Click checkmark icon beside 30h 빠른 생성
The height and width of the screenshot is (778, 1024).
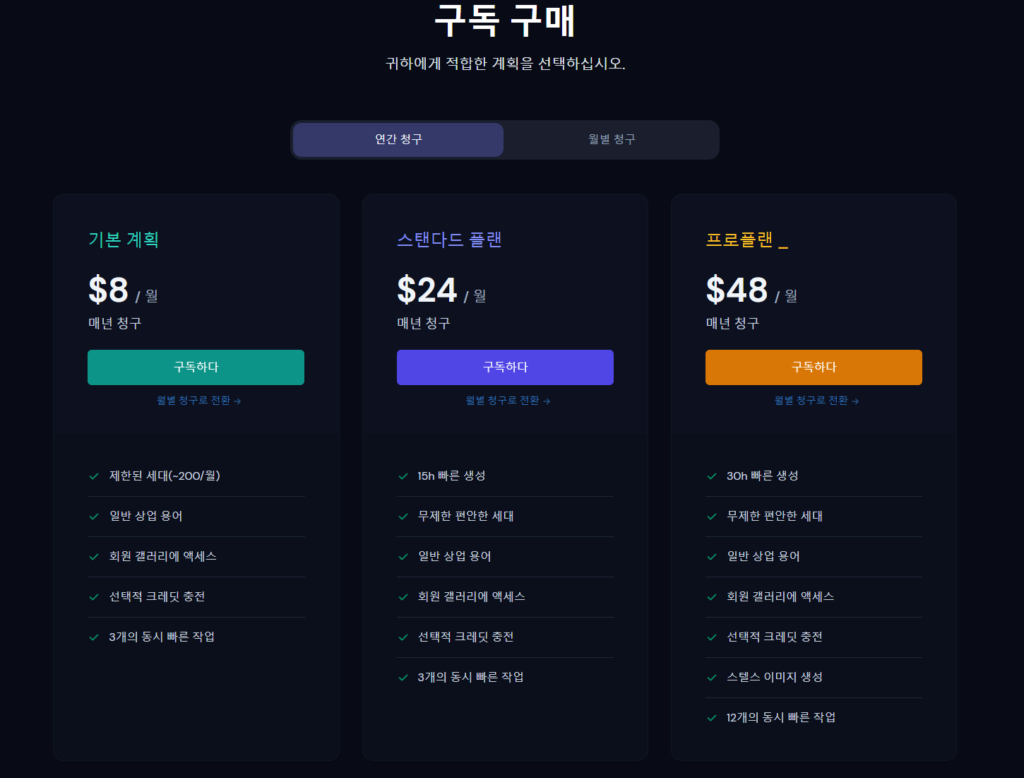point(712,476)
